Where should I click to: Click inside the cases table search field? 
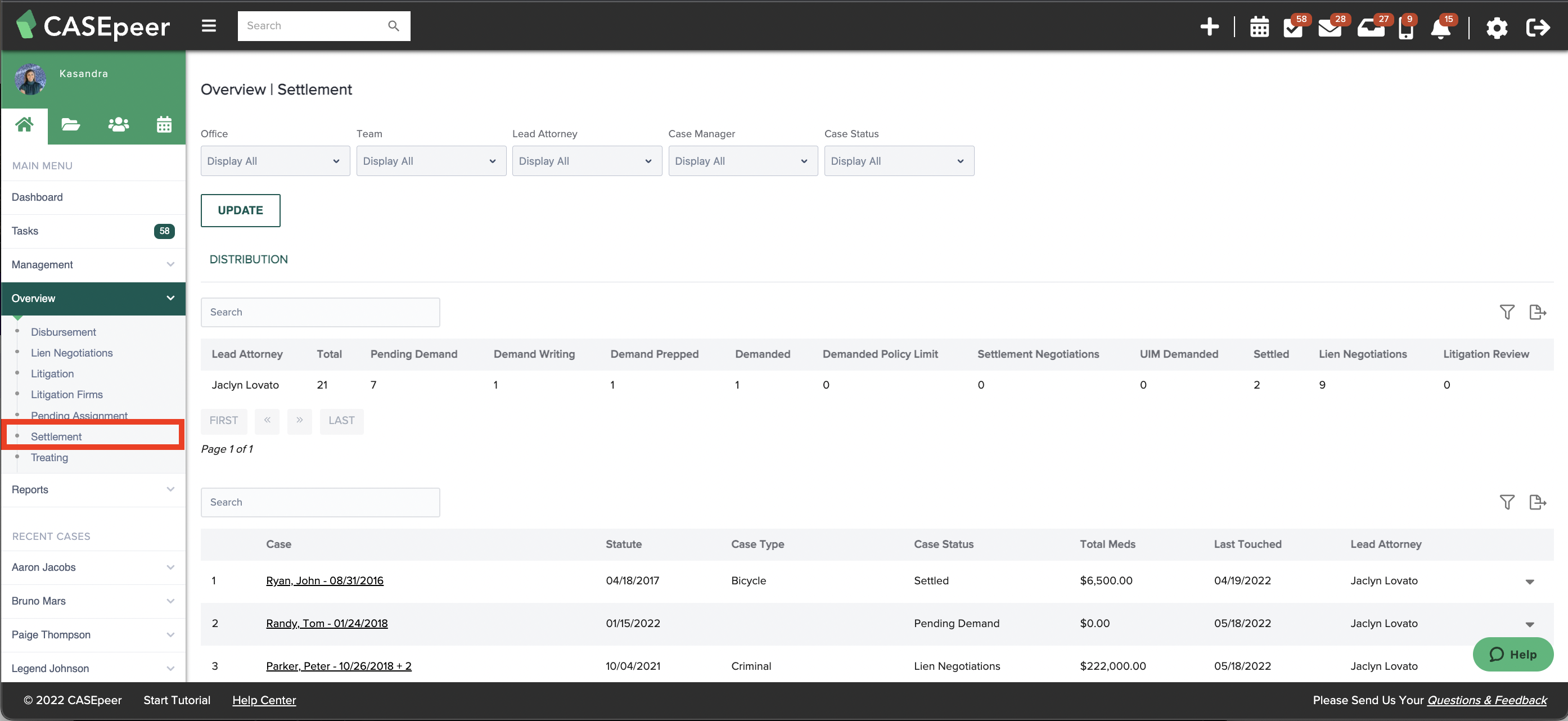click(320, 502)
